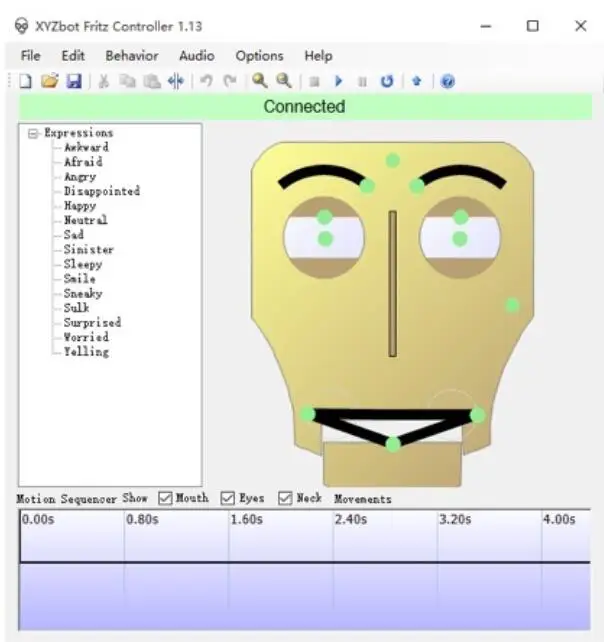Viewport: 604px width, 642px height.
Task: Open the File menu
Action: tap(31, 56)
